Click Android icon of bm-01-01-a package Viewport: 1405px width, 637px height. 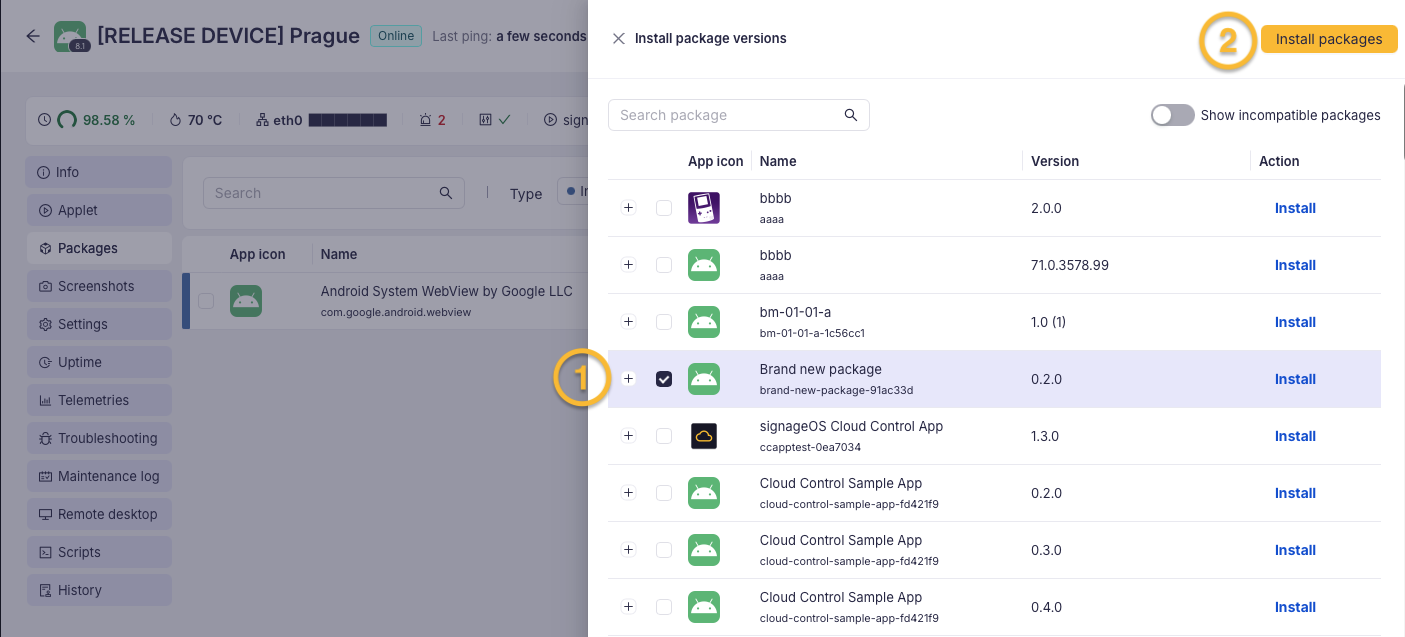coord(704,322)
